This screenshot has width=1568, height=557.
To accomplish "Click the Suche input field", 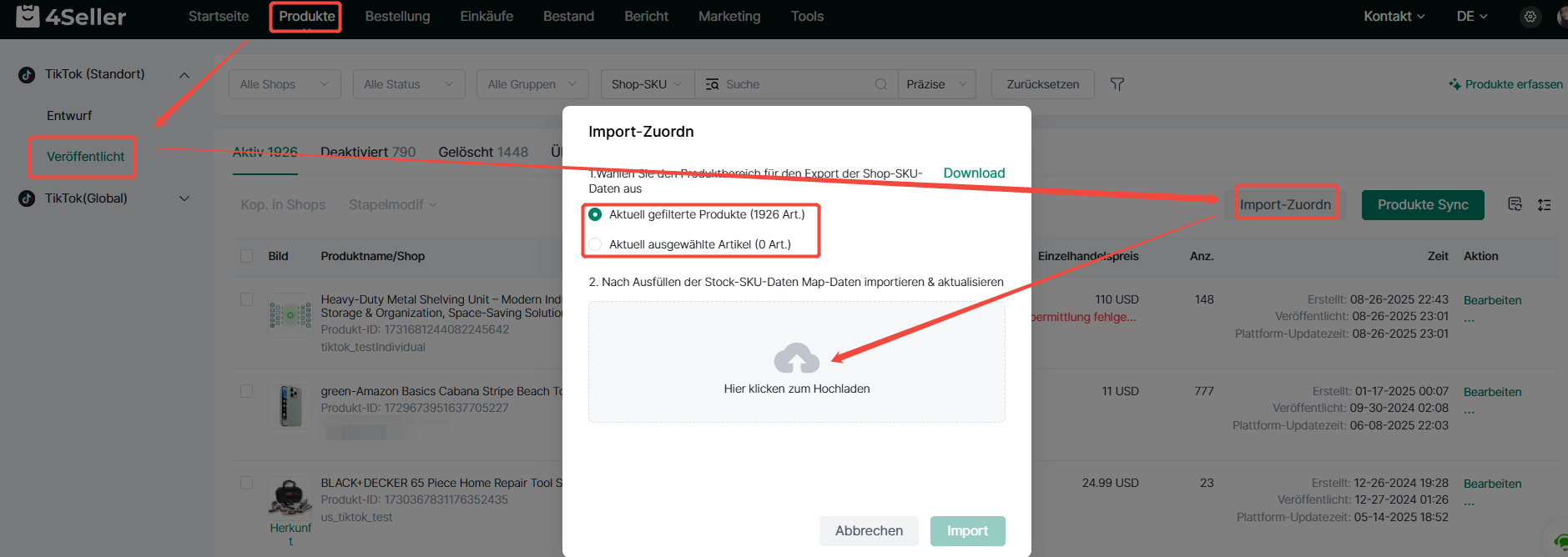I will [x=797, y=84].
